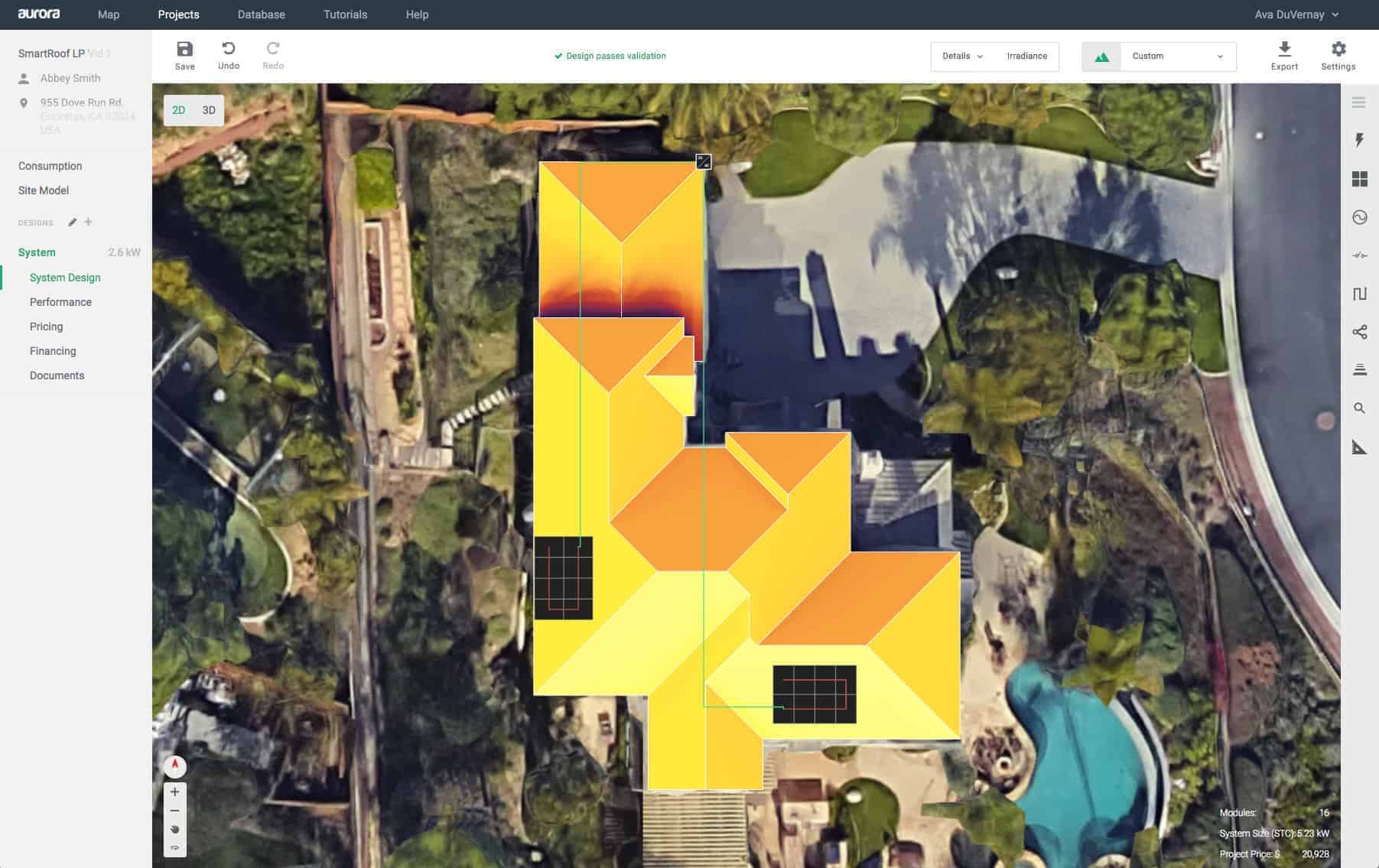Open the Export download icon
Image resolution: width=1379 pixels, height=868 pixels.
(x=1284, y=50)
